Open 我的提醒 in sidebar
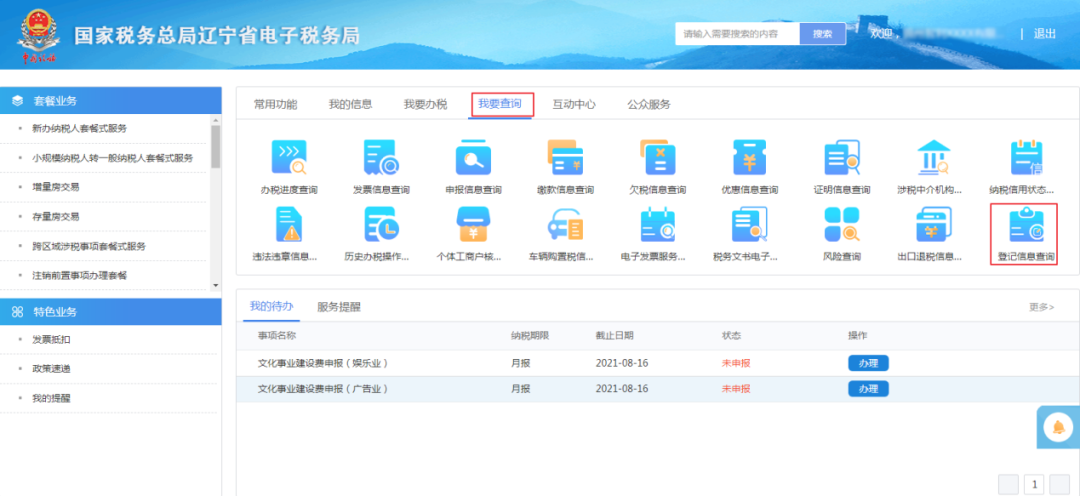The image size is (1080, 496). [x=51, y=399]
